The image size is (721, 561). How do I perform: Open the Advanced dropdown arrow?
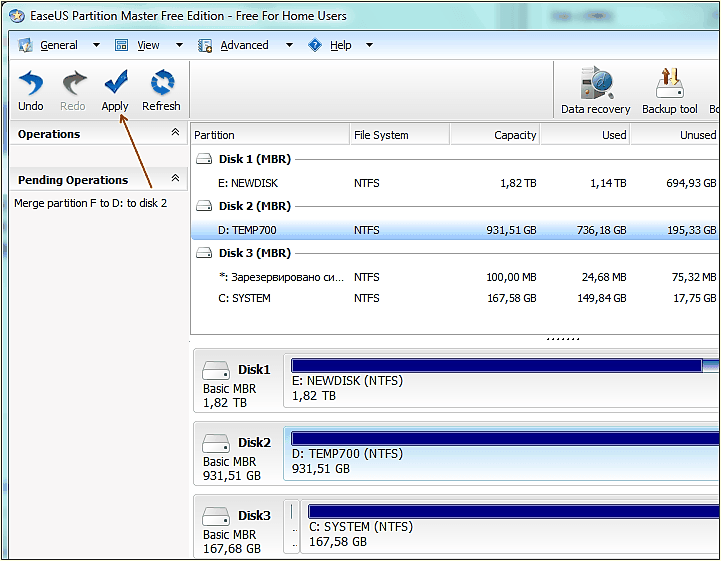[289, 45]
